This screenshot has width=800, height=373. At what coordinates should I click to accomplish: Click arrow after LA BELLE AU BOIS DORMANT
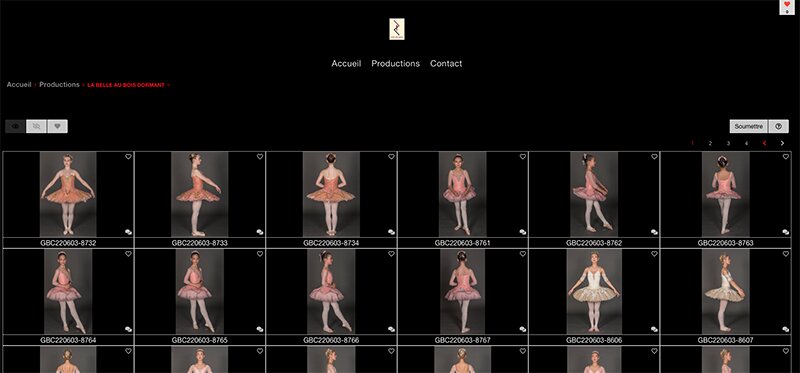168,85
